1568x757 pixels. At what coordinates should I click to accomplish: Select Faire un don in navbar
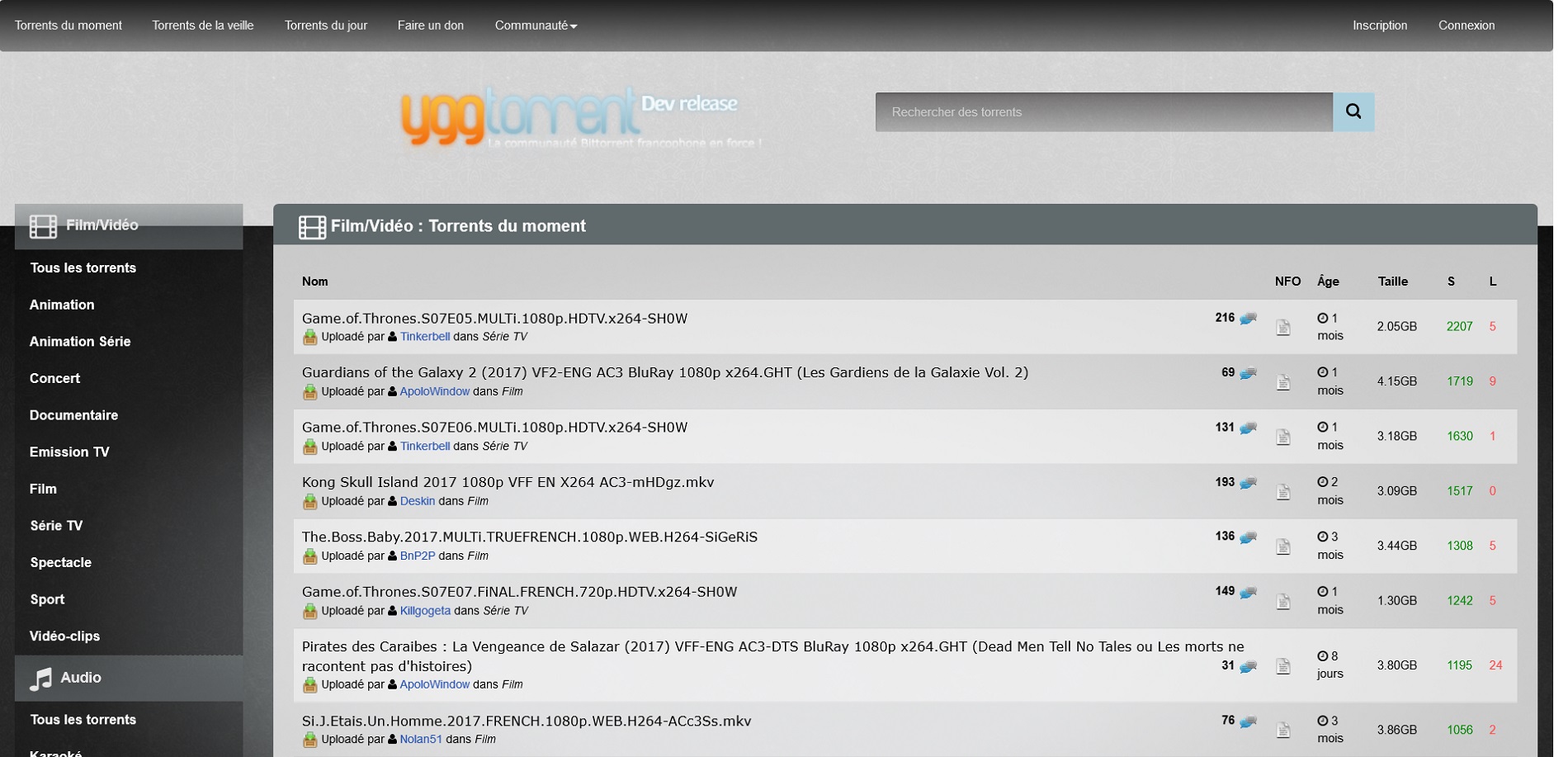(431, 26)
